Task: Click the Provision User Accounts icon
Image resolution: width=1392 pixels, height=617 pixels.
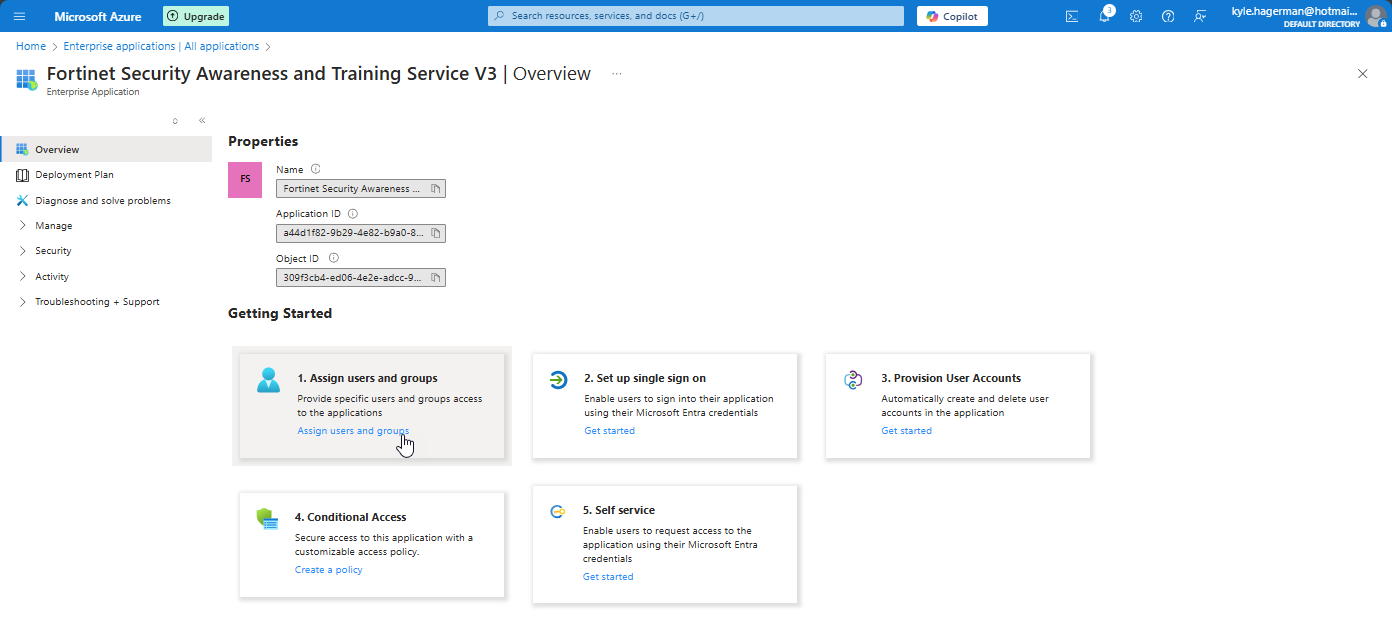Action: click(x=852, y=380)
